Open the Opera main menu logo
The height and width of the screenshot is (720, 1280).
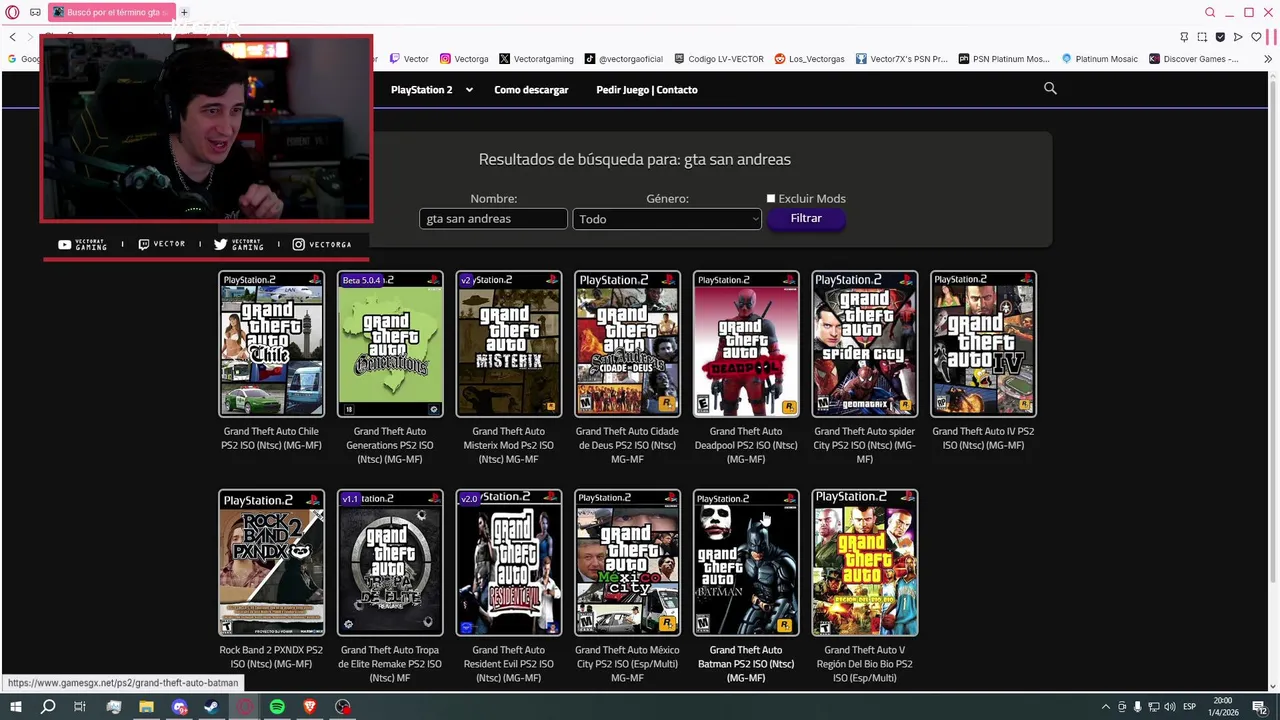13,12
